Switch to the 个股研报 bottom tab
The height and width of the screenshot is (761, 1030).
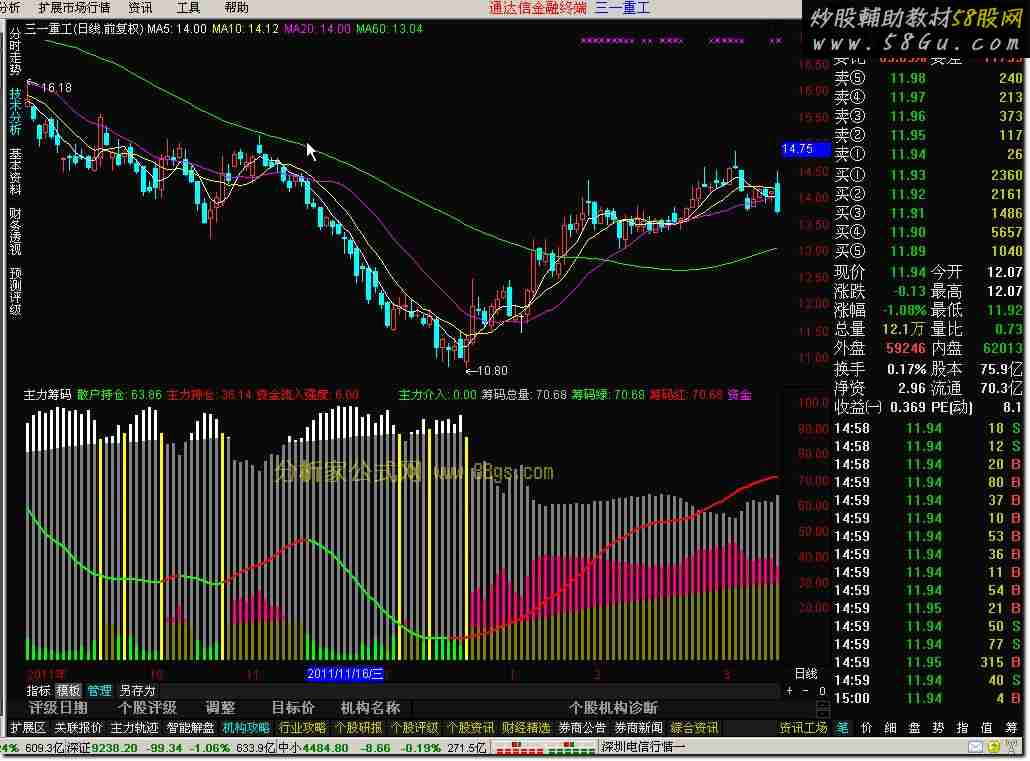pyautogui.click(x=358, y=728)
